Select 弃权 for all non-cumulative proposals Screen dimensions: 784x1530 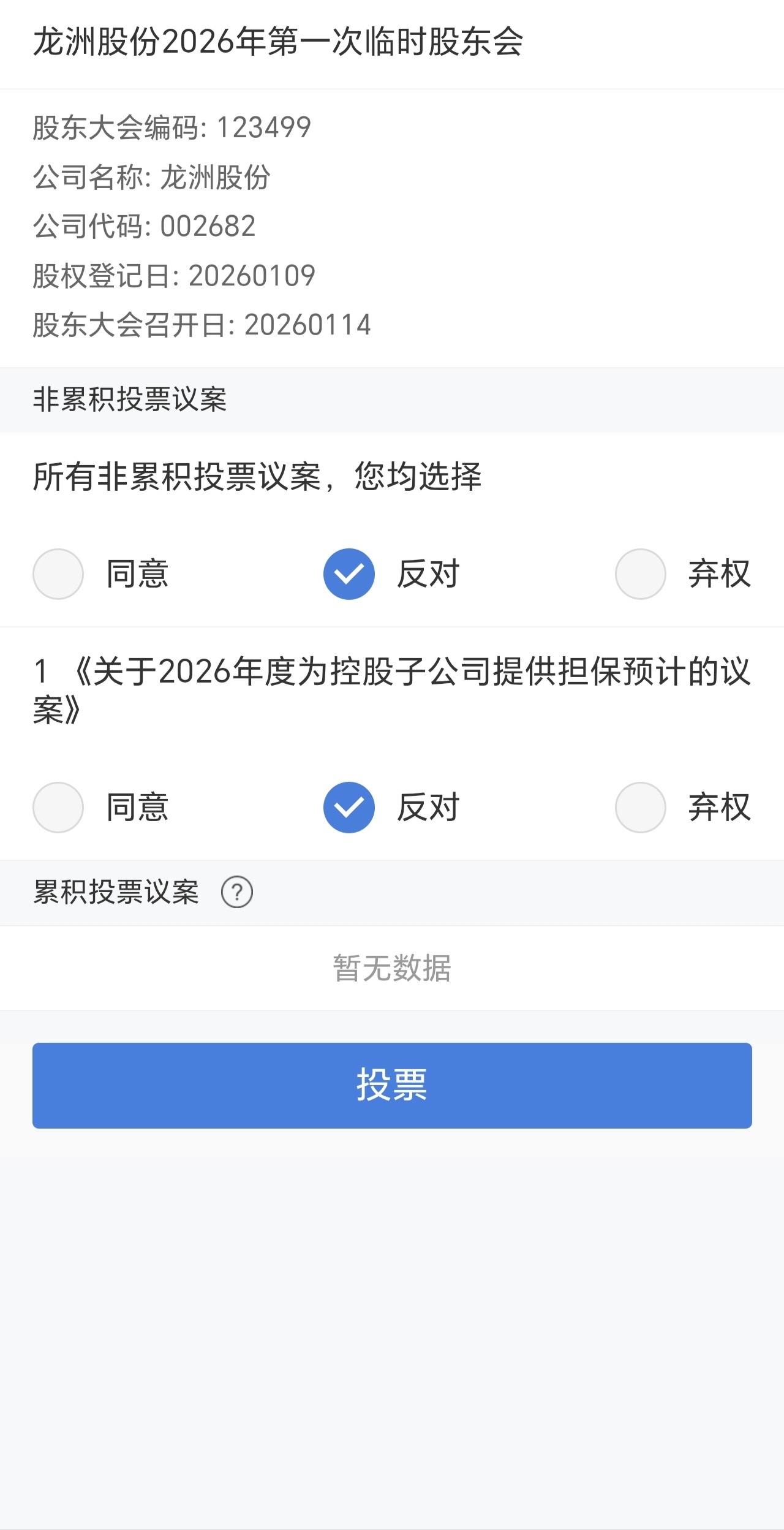(x=641, y=574)
